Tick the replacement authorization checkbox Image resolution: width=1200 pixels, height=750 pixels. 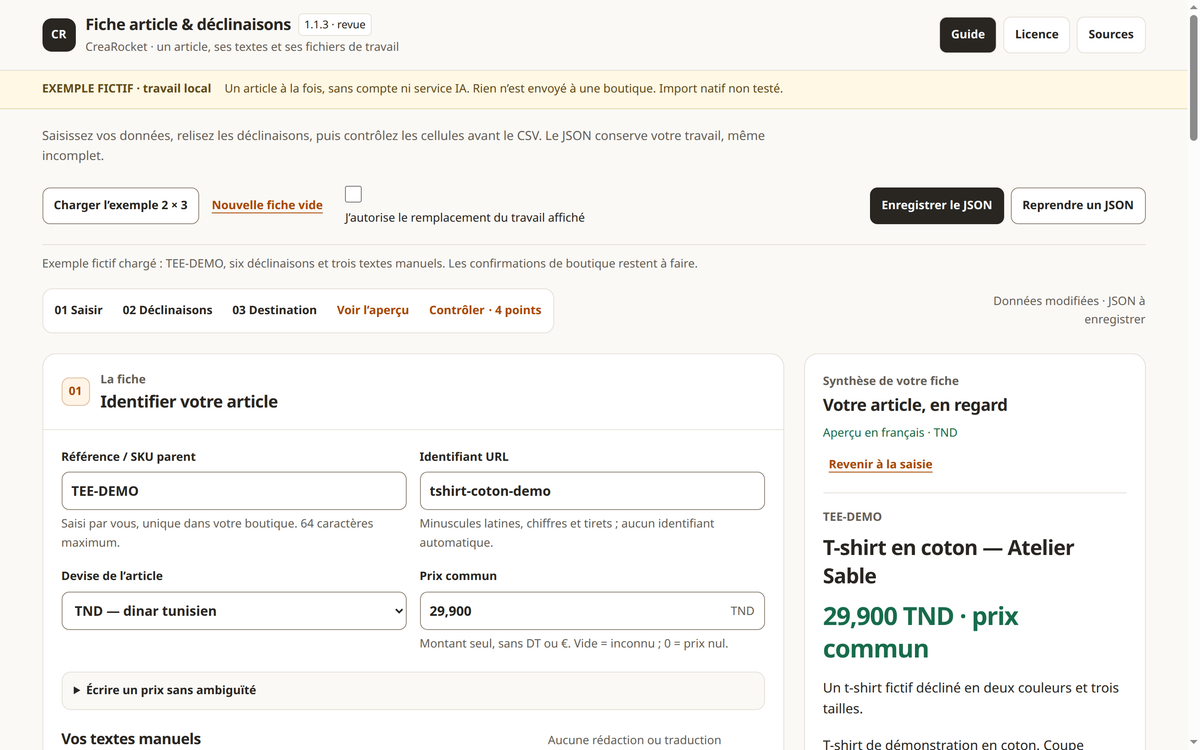353,194
